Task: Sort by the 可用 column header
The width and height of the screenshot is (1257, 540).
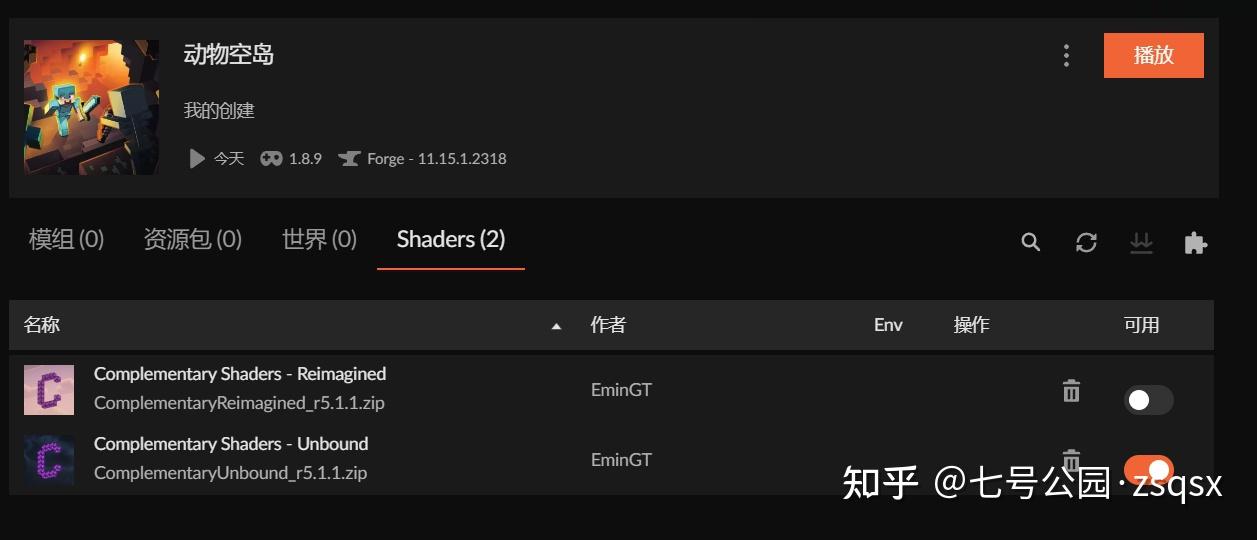Action: 1141,325
